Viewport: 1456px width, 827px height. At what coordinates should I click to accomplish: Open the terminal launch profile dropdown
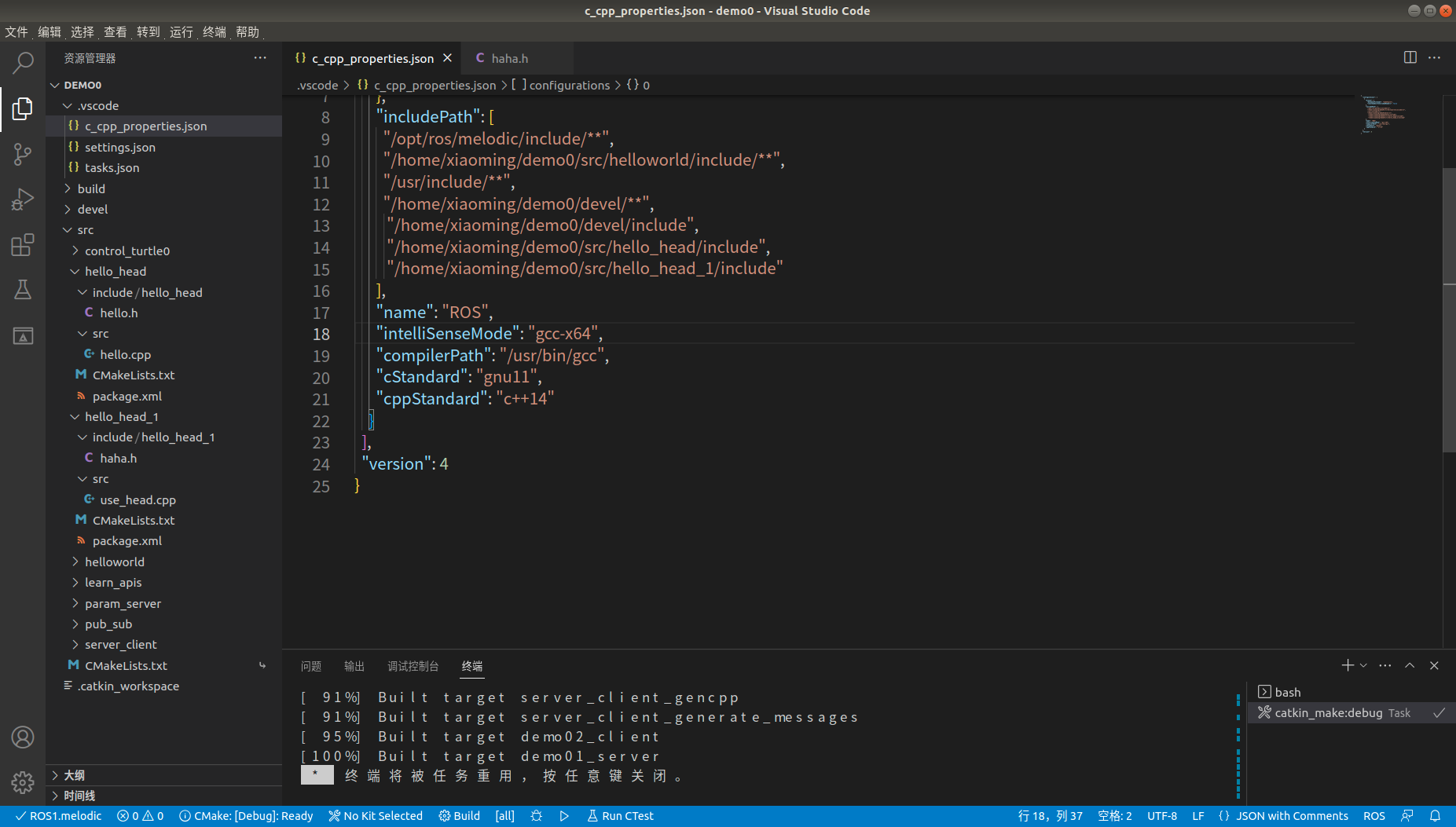[1363, 665]
